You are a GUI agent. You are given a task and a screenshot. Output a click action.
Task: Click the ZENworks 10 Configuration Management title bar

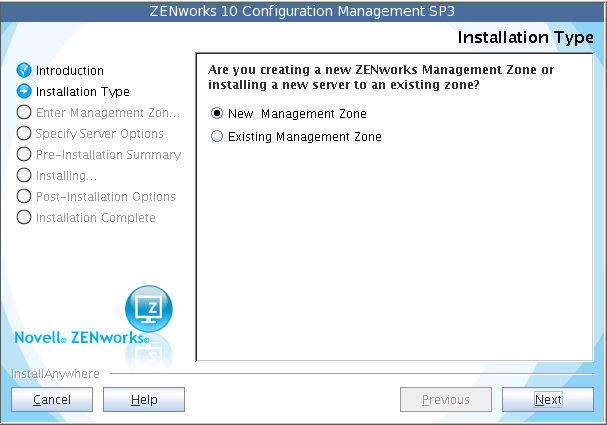click(x=303, y=11)
